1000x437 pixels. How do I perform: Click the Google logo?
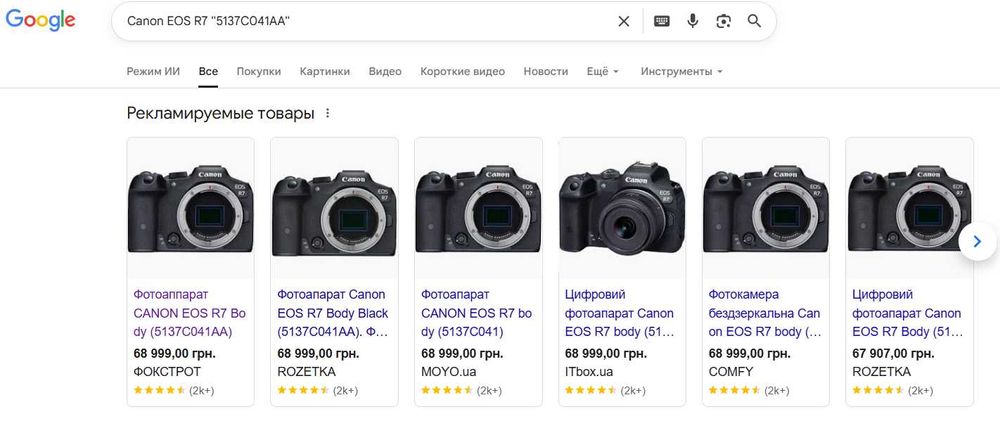coord(41,20)
